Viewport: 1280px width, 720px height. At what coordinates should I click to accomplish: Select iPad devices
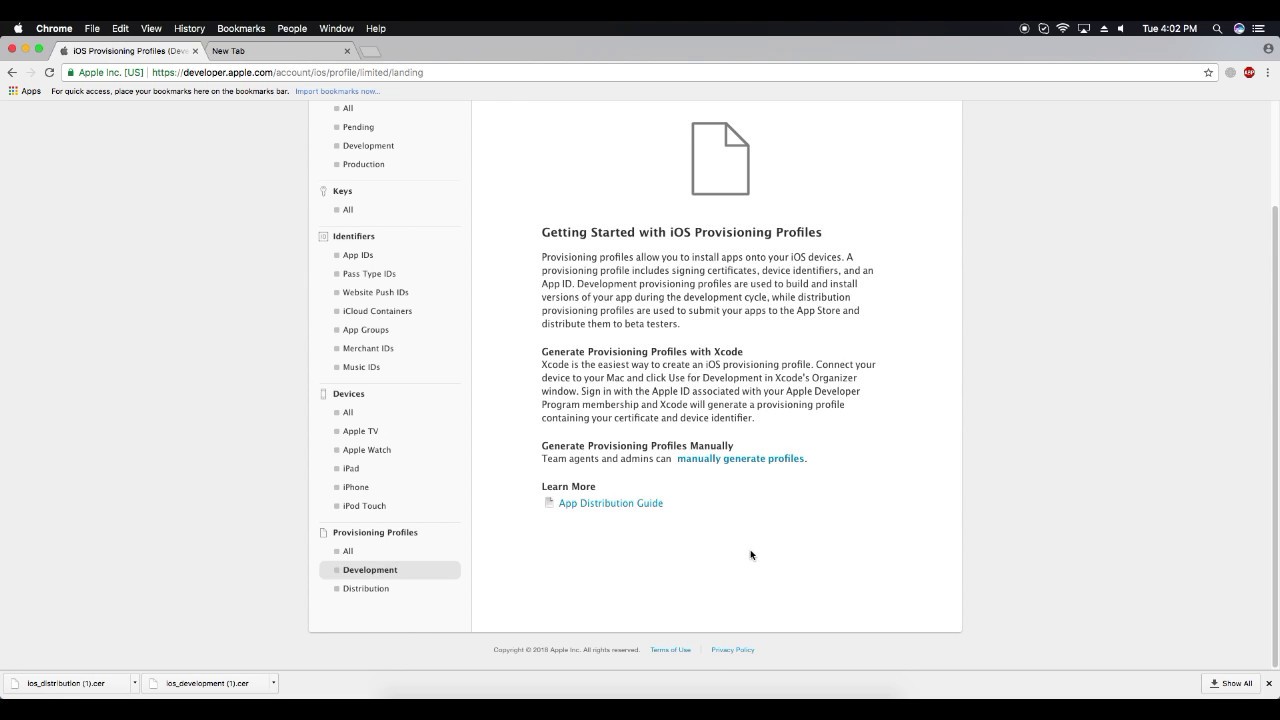point(351,468)
